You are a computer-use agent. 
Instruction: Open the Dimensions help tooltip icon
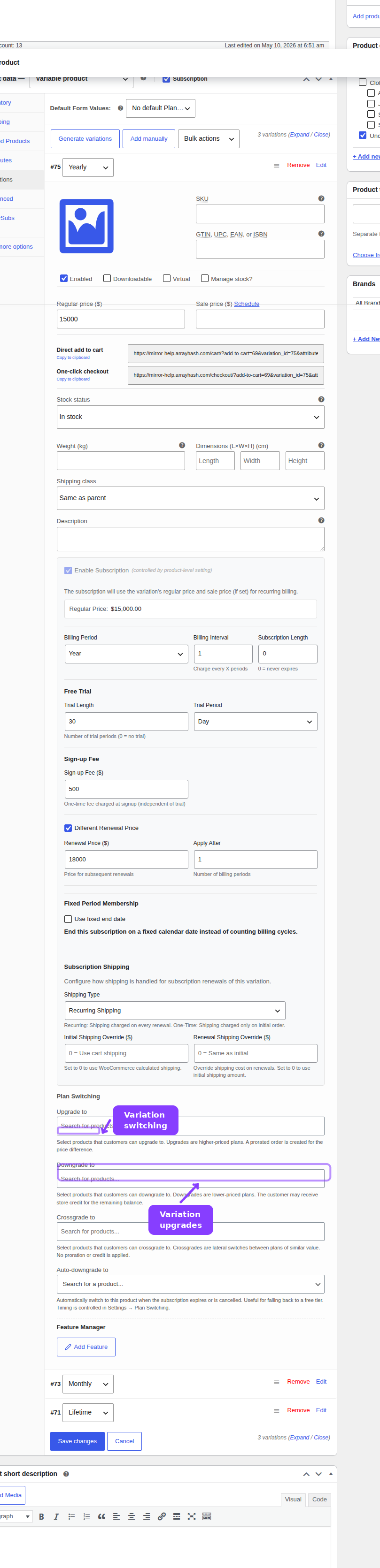click(321, 446)
